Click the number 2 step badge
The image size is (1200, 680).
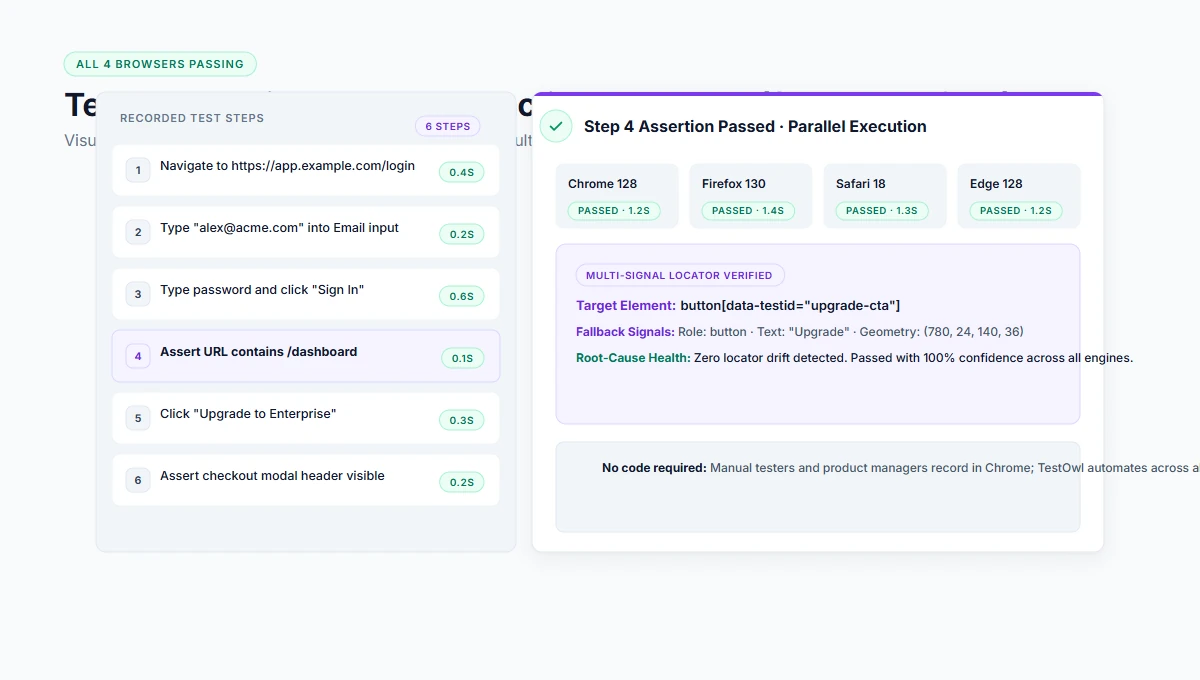tap(138, 232)
